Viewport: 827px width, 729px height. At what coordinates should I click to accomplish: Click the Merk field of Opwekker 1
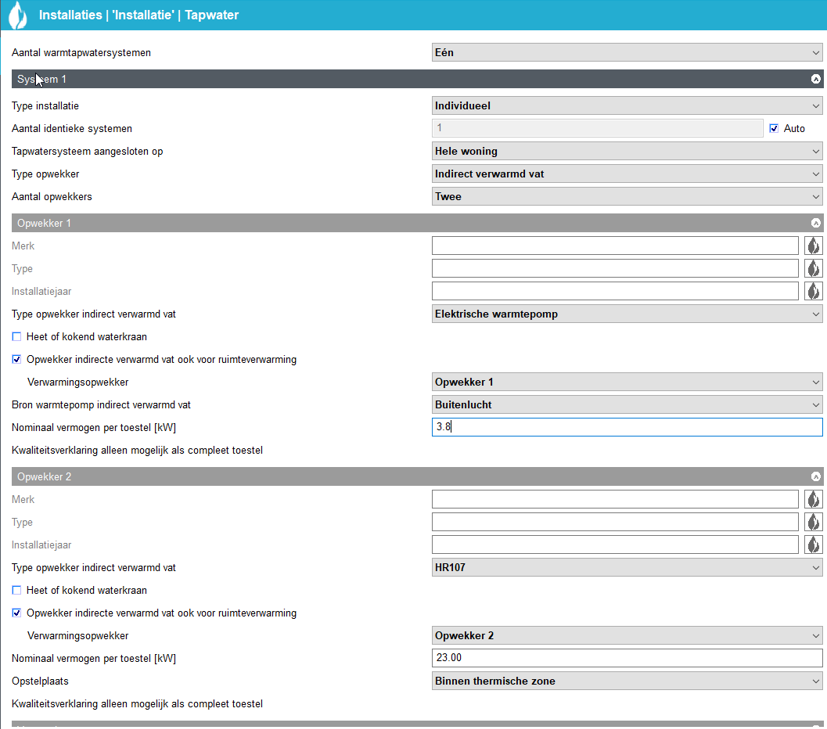pyautogui.click(x=615, y=246)
